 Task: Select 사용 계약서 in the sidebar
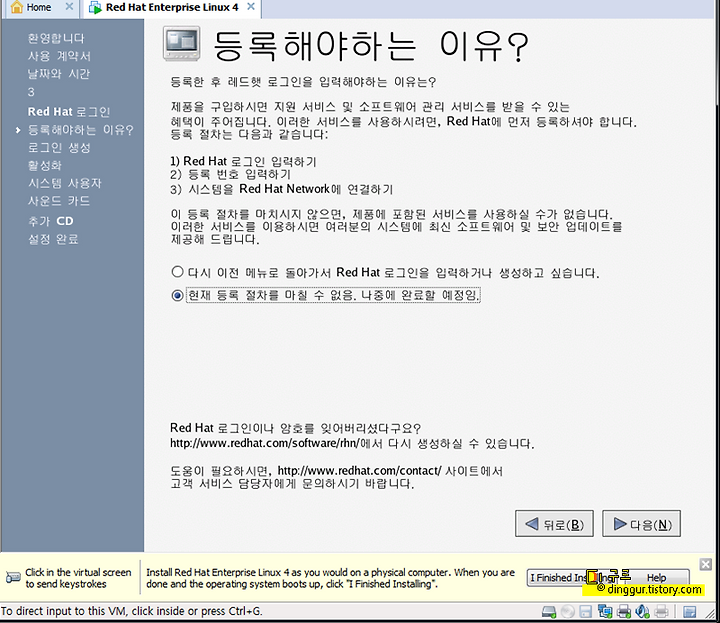(59, 56)
